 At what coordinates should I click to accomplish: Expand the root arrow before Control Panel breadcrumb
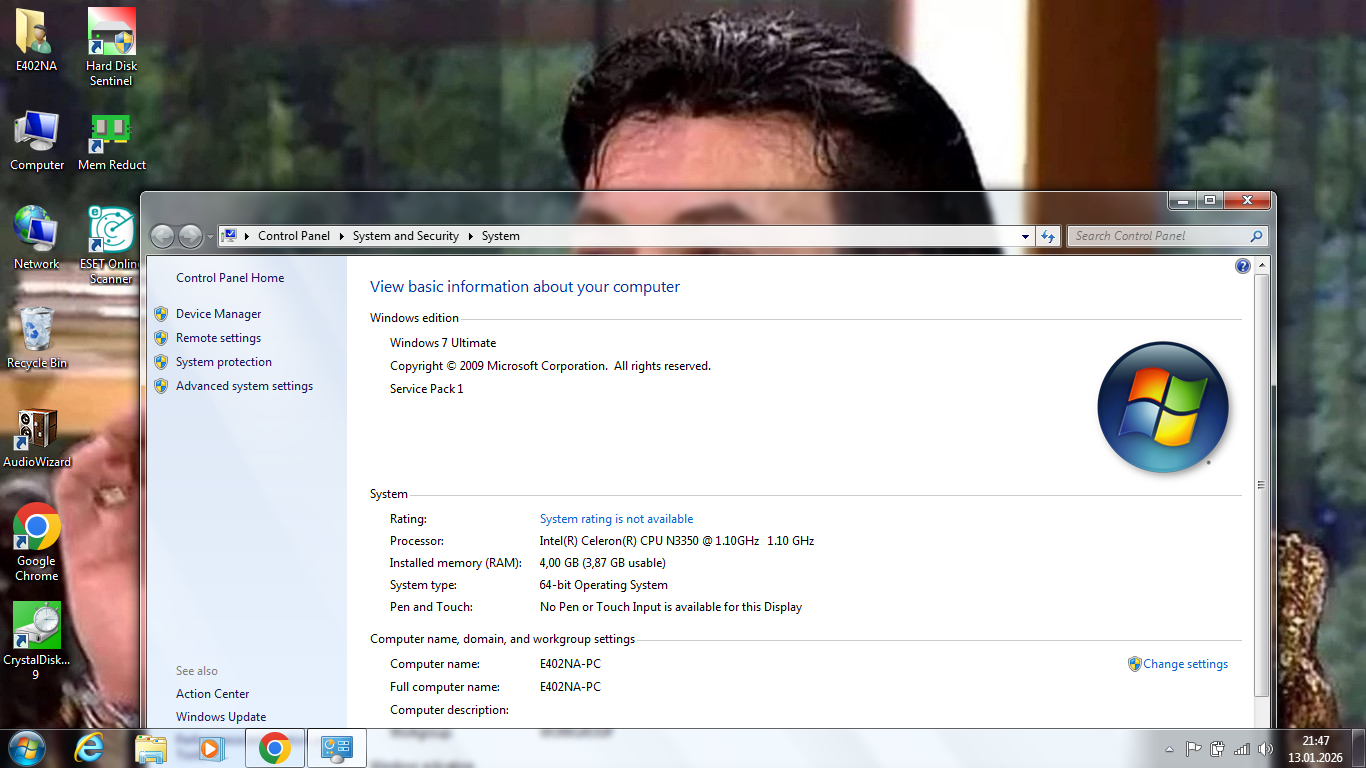[247, 236]
